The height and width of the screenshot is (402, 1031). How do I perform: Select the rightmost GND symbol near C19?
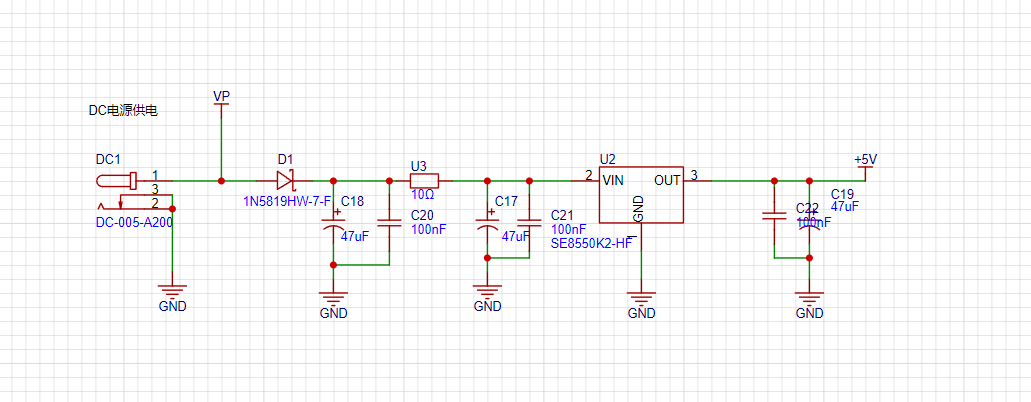pos(809,305)
